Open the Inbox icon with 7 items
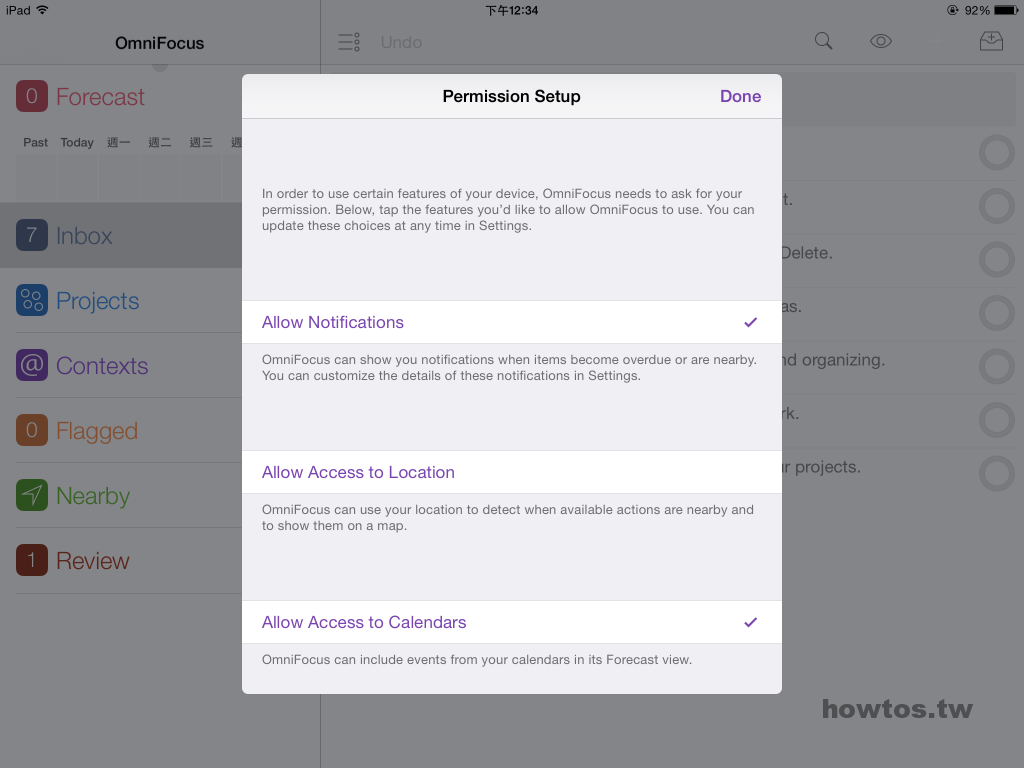The height and width of the screenshot is (768, 1024). pos(32,235)
